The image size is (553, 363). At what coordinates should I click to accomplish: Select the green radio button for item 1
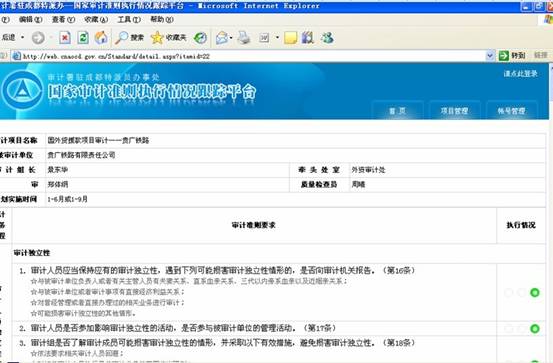tap(535, 292)
